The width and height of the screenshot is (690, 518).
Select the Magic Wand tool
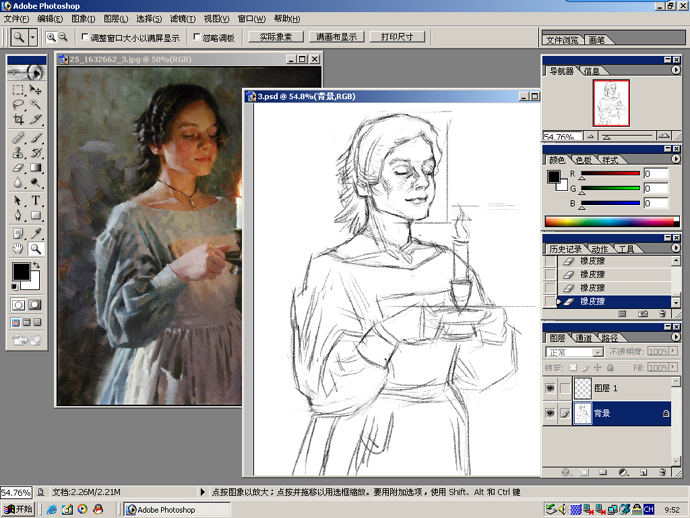click(x=36, y=104)
